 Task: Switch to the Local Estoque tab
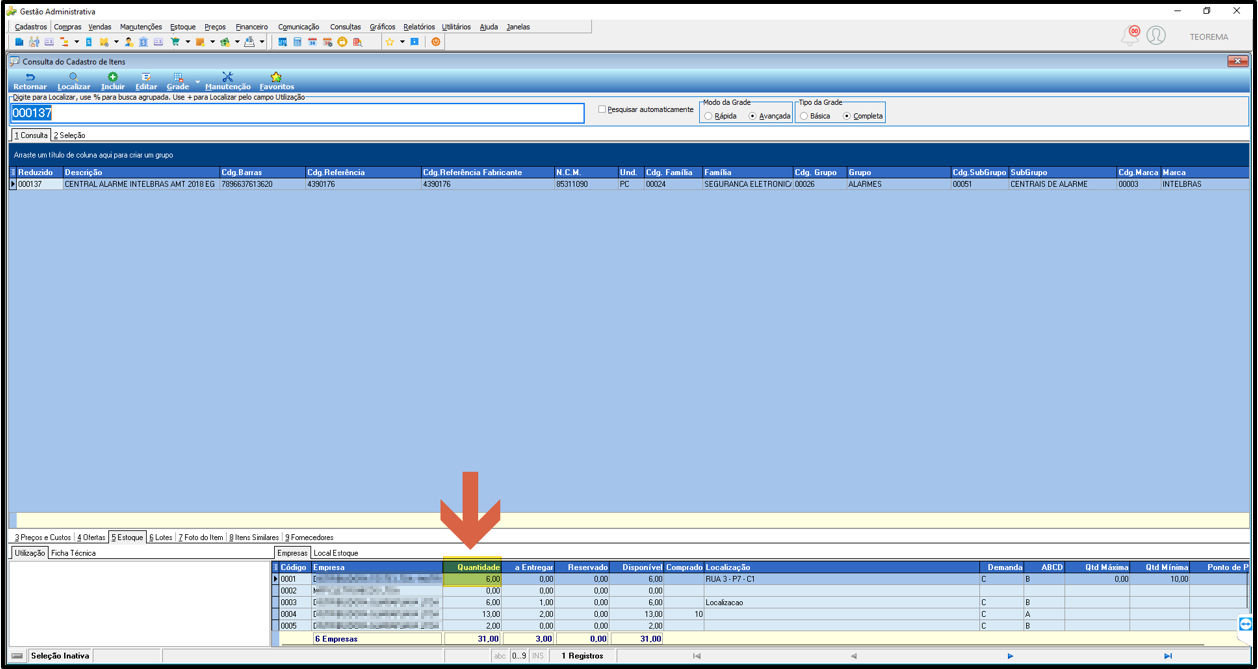click(336, 553)
